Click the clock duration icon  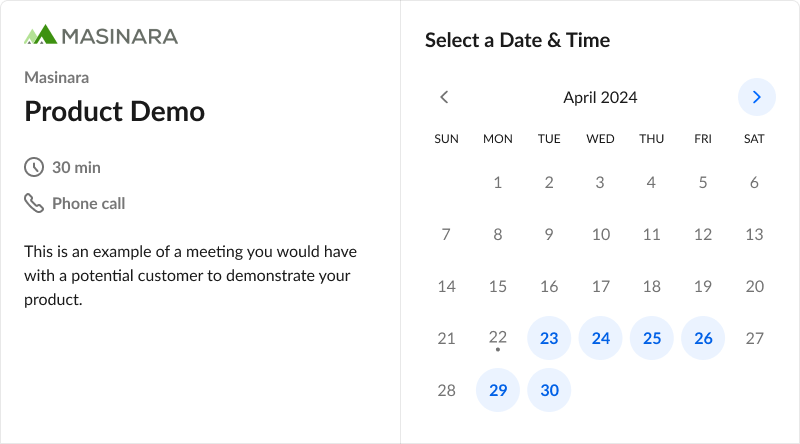click(34, 168)
